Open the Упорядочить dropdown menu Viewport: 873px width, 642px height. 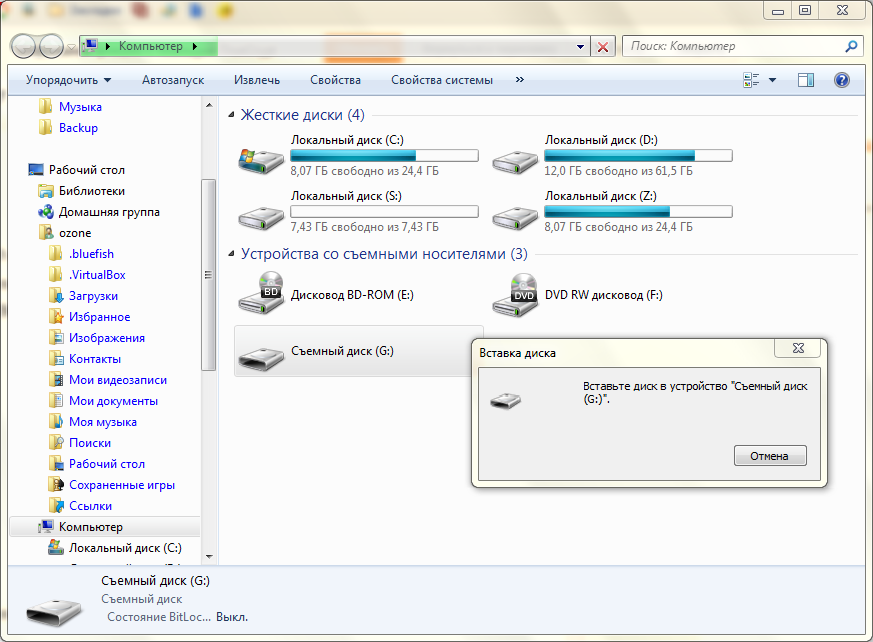68,80
